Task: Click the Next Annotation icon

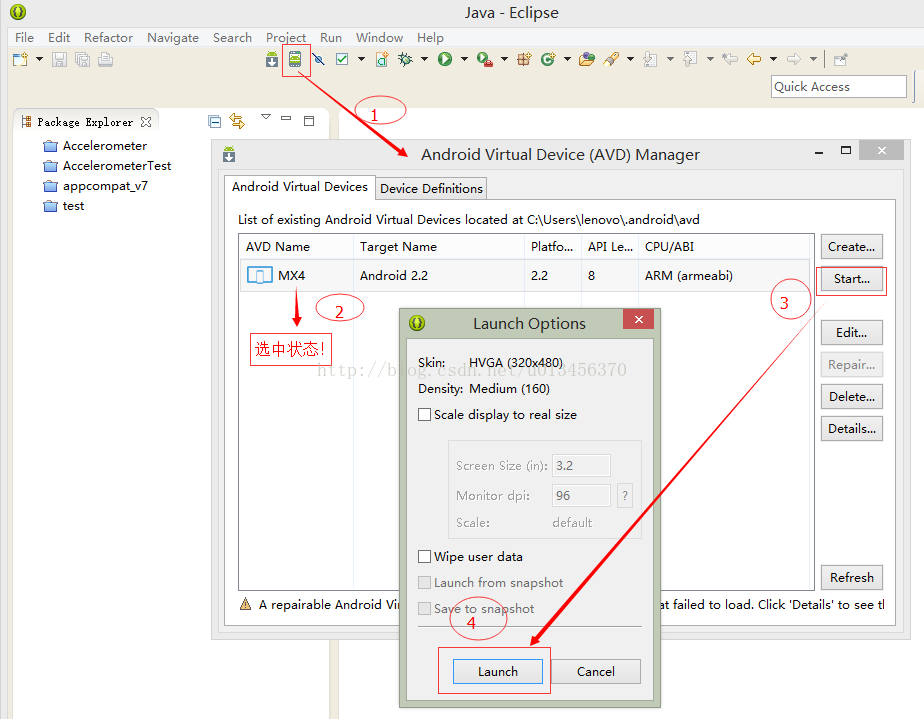Action: click(x=651, y=59)
